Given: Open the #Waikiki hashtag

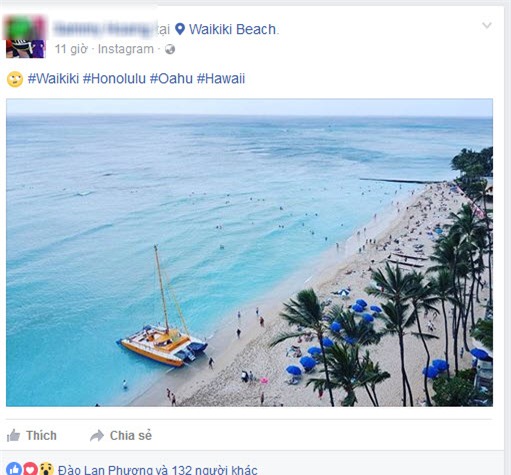Looking at the screenshot, I should tap(53, 79).
